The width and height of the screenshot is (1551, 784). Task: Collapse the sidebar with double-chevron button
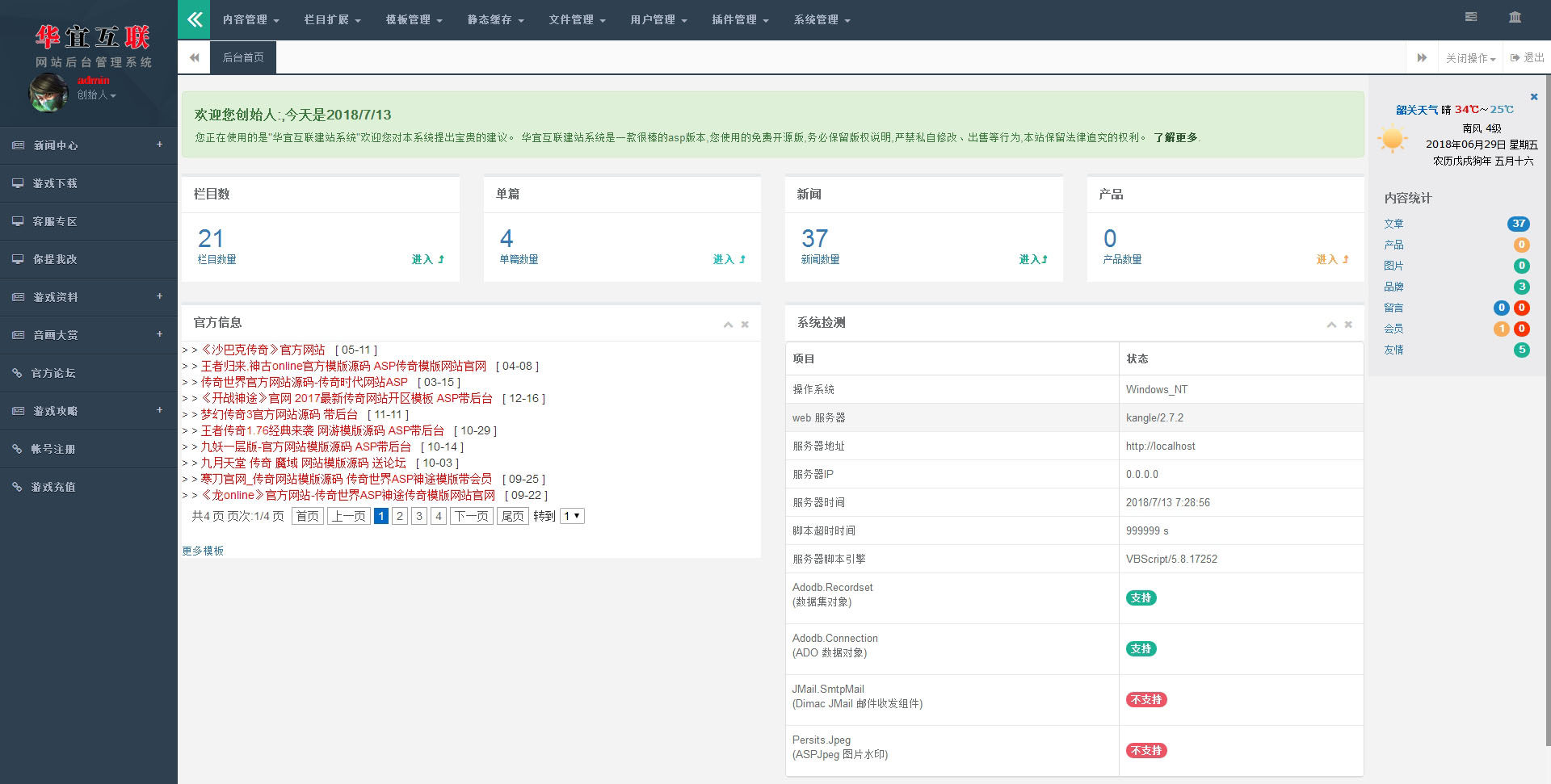click(194, 20)
